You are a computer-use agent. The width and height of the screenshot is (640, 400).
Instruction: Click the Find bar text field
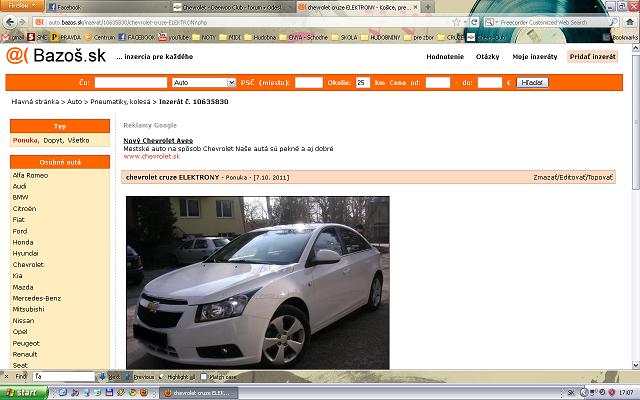tap(64, 376)
